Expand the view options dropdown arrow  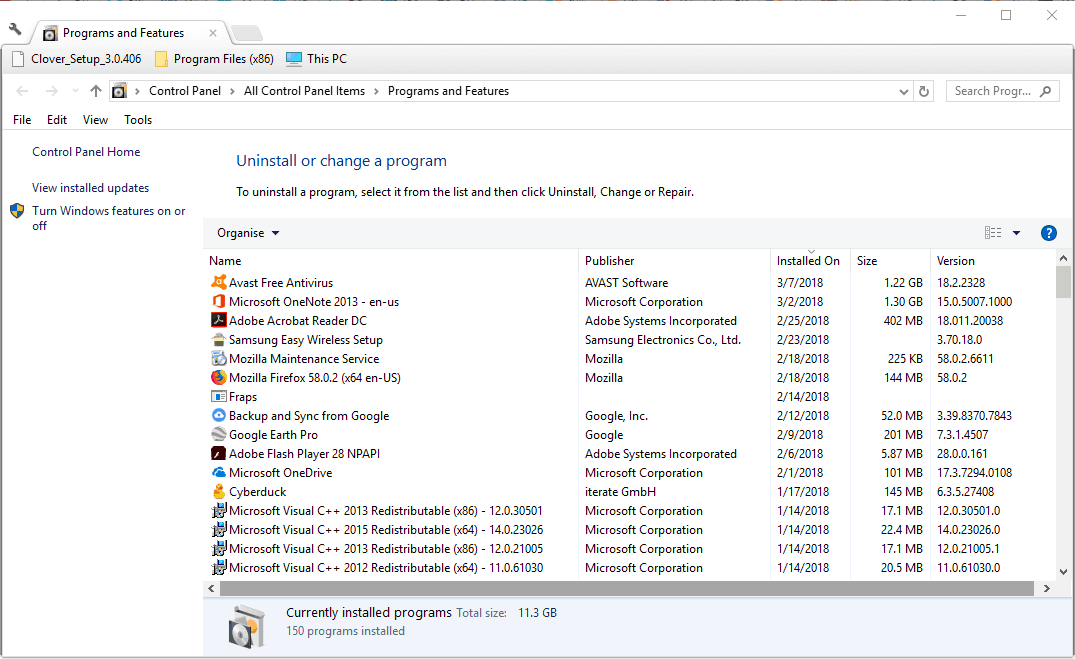pos(1017,233)
